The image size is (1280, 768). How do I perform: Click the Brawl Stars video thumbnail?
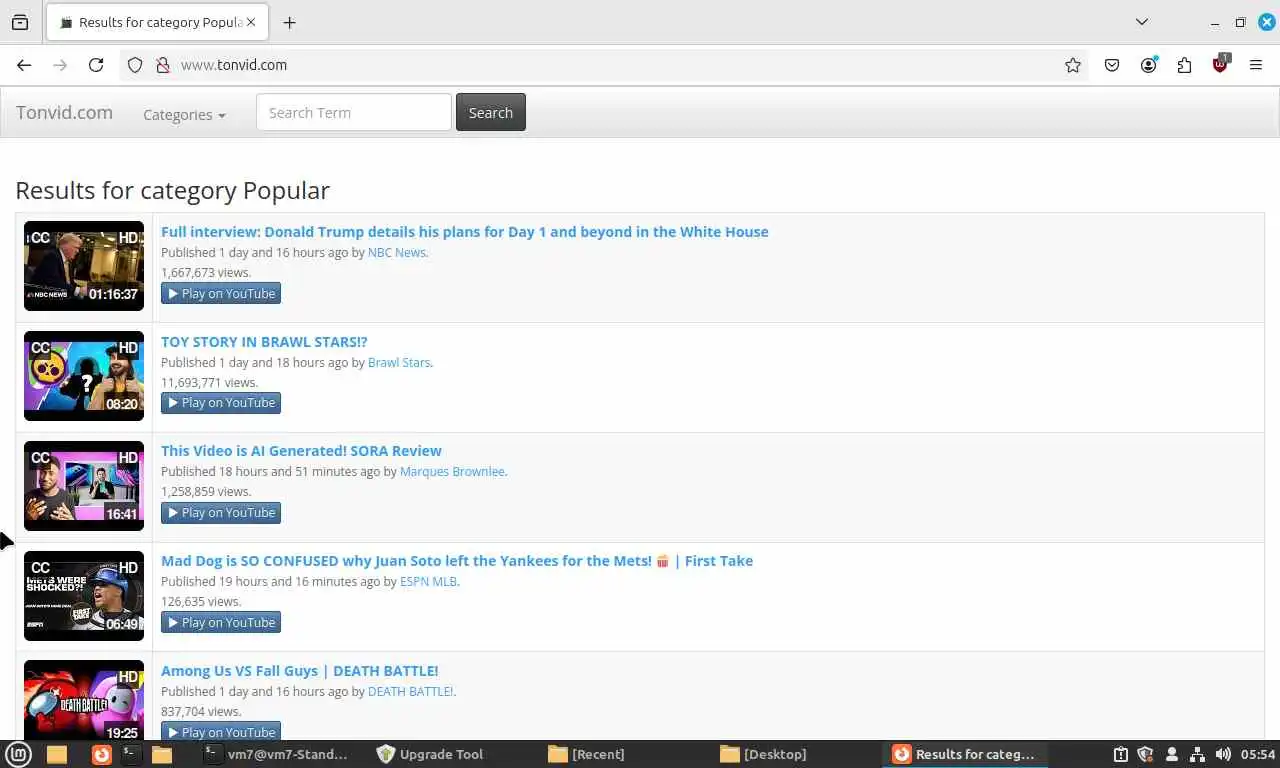tap(84, 376)
